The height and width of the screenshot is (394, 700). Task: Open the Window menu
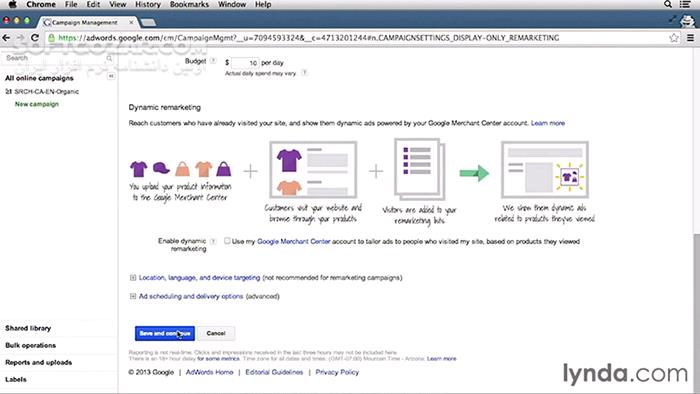pos(232,4)
